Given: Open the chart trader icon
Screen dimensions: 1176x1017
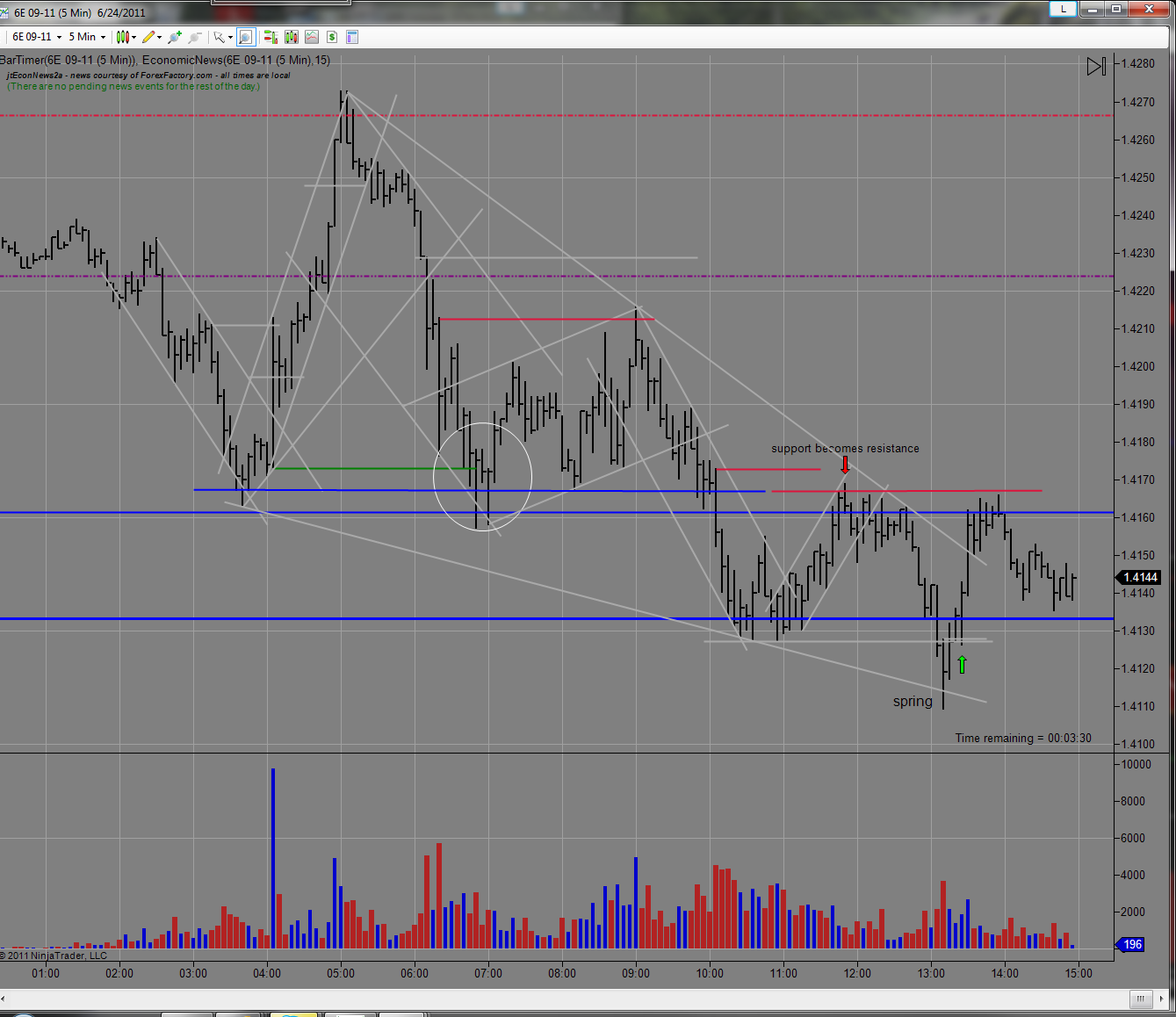Looking at the screenshot, I should [x=270, y=37].
